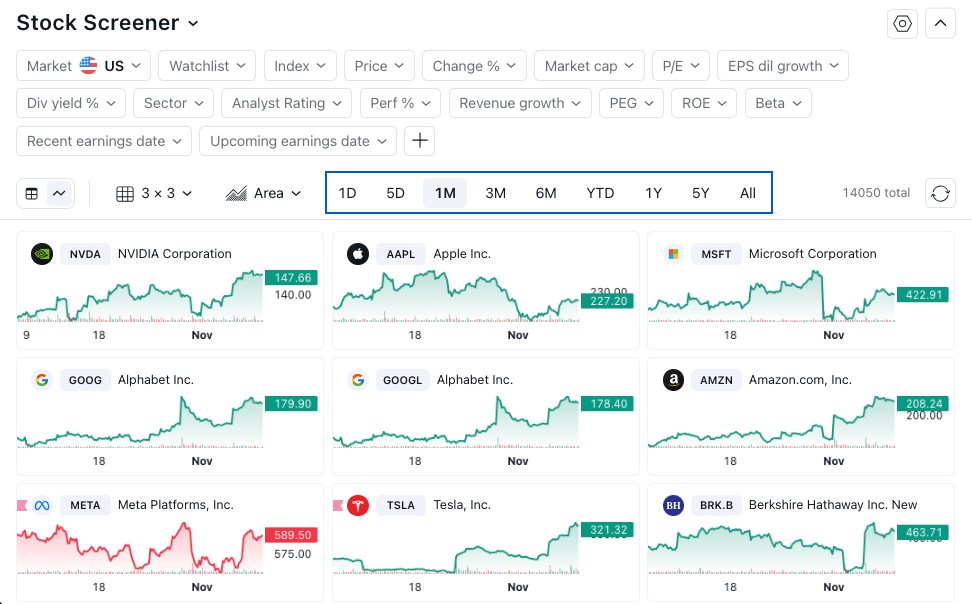Screen dimensions: 972x604
Task: Click the pink flag on Tesla card
Action: click(x=338, y=505)
